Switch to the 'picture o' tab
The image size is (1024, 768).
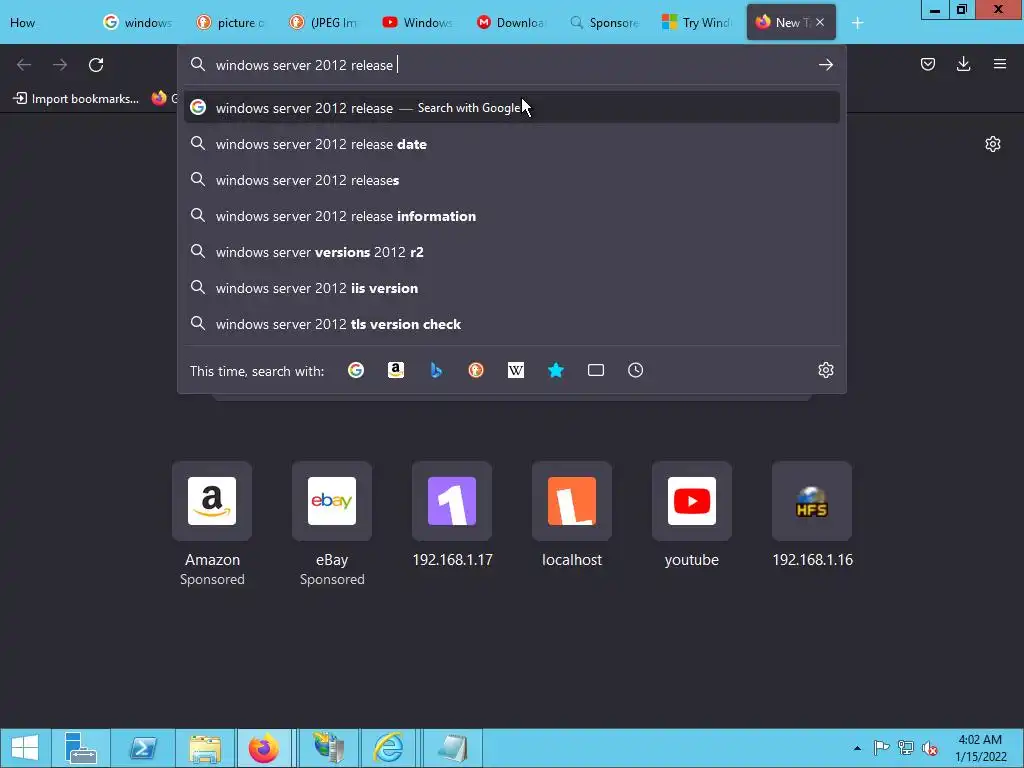[231, 23]
